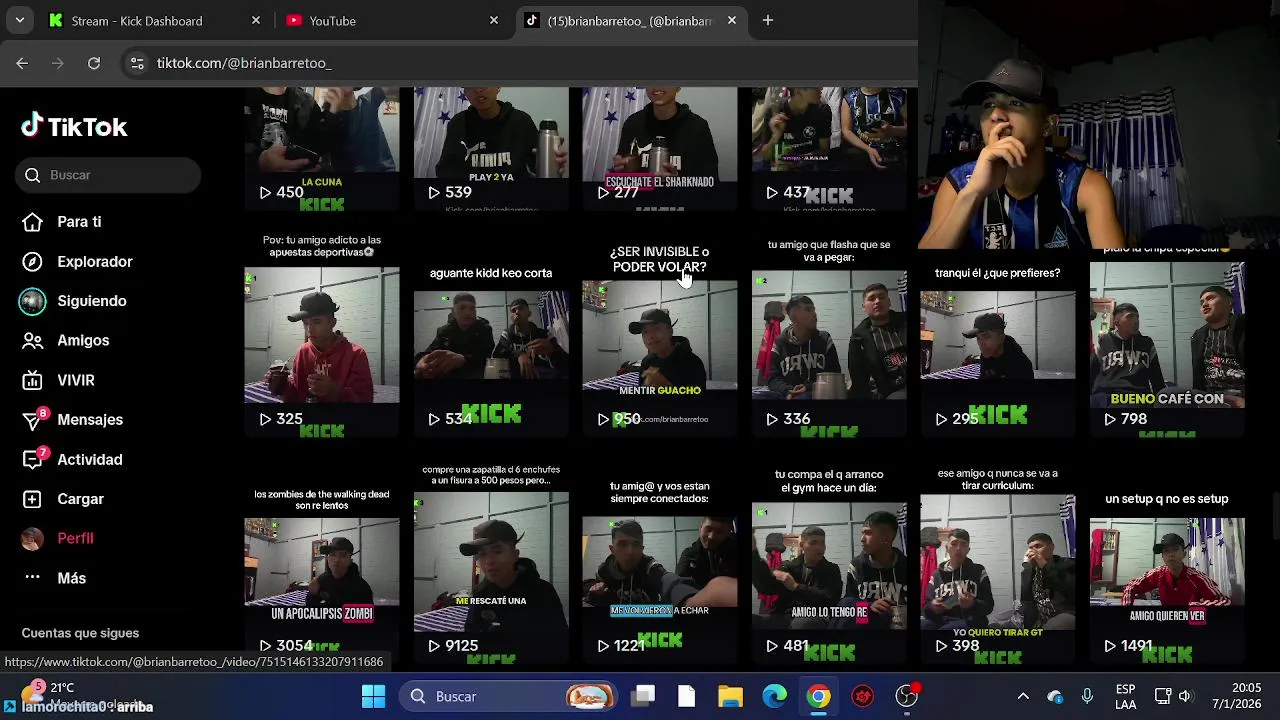Click the Cargar upload icon
Viewport: 1280px width, 720px height.
[32, 499]
